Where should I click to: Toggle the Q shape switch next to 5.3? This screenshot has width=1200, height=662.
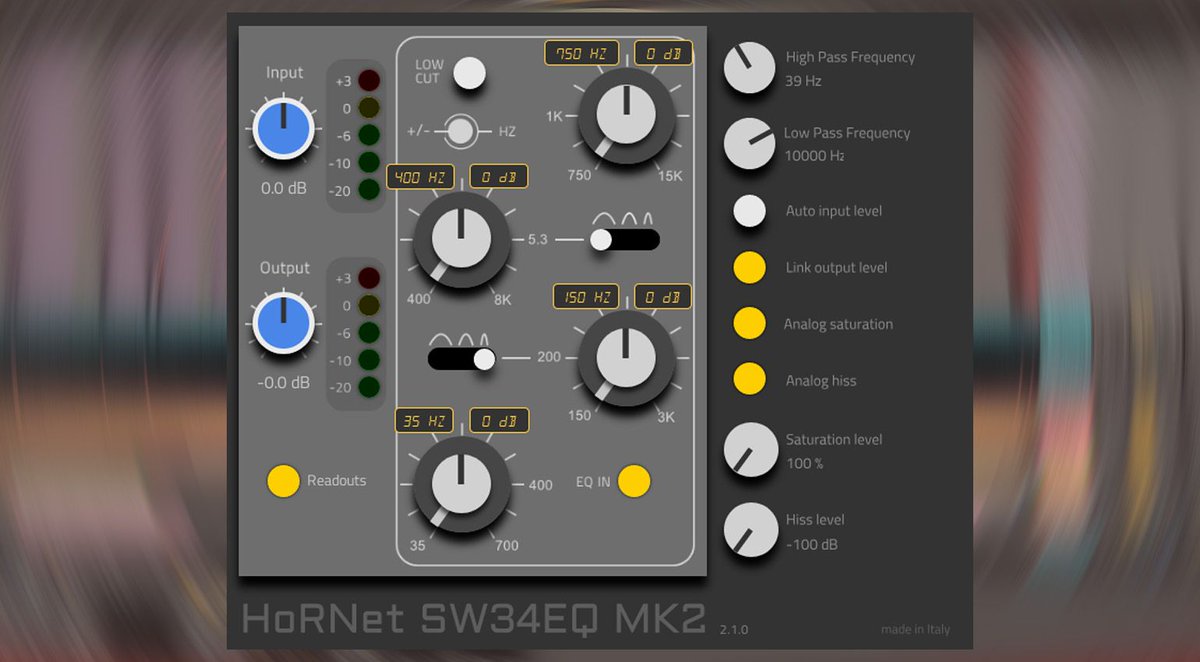point(625,239)
